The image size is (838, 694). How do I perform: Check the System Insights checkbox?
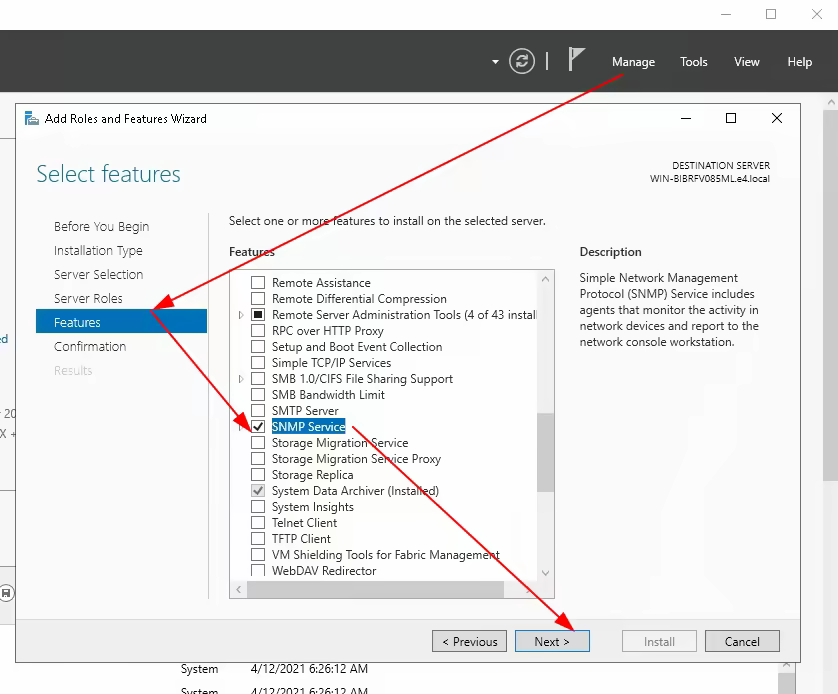(258, 506)
